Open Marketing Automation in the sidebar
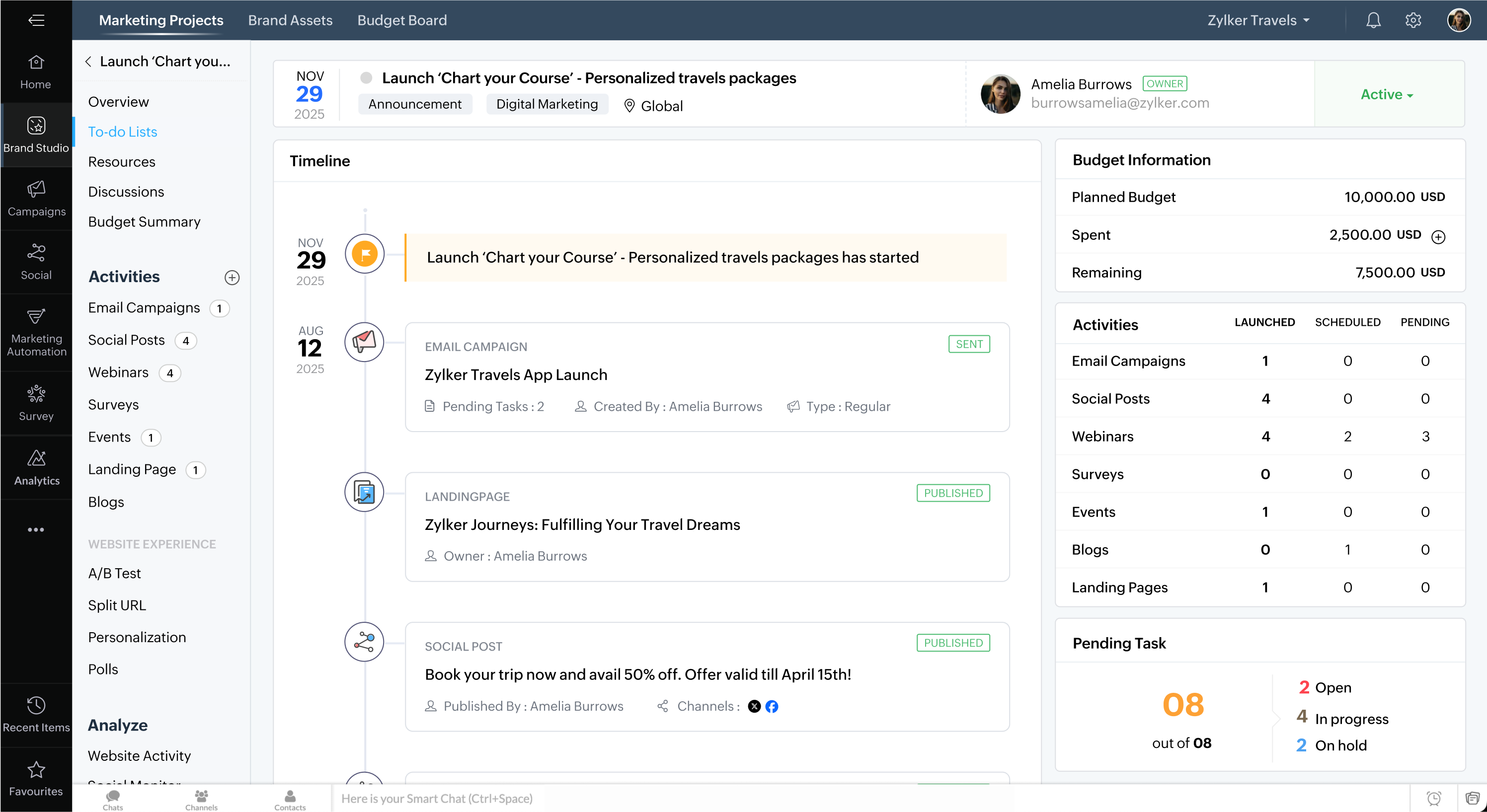The height and width of the screenshot is (812, 1487). point(36,332)
